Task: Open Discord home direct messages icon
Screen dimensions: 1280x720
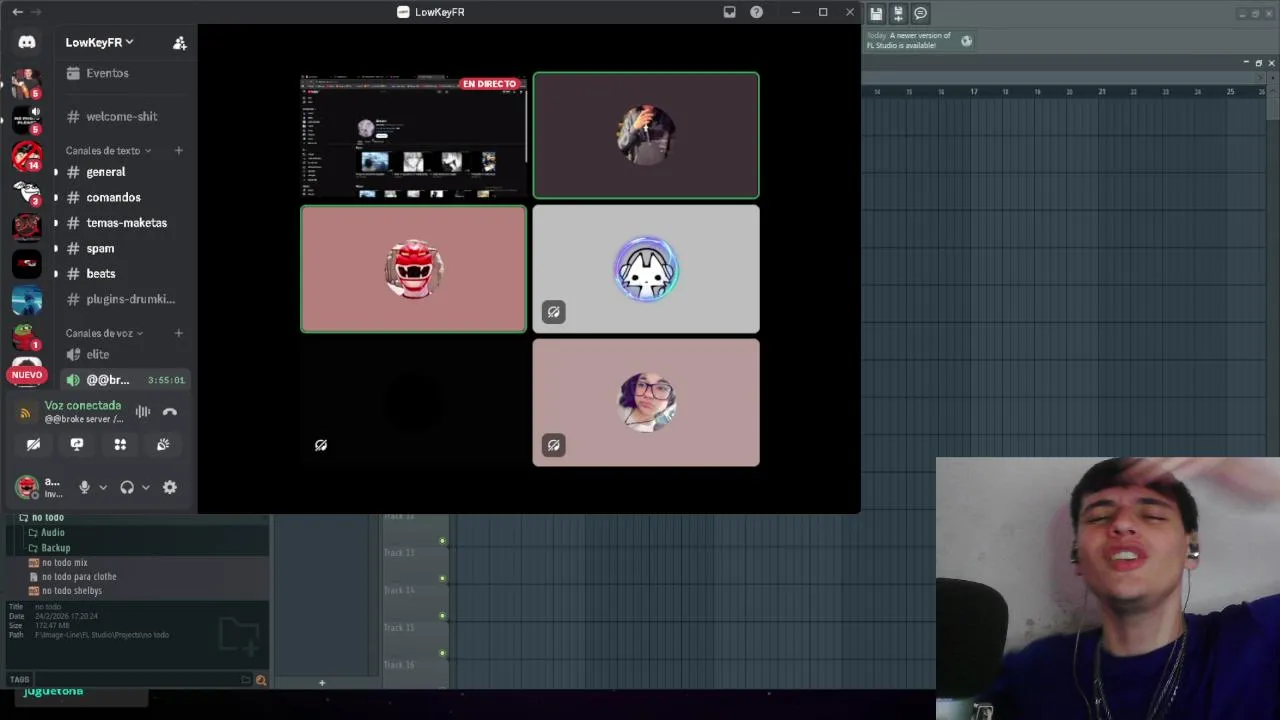Action: 27,42
